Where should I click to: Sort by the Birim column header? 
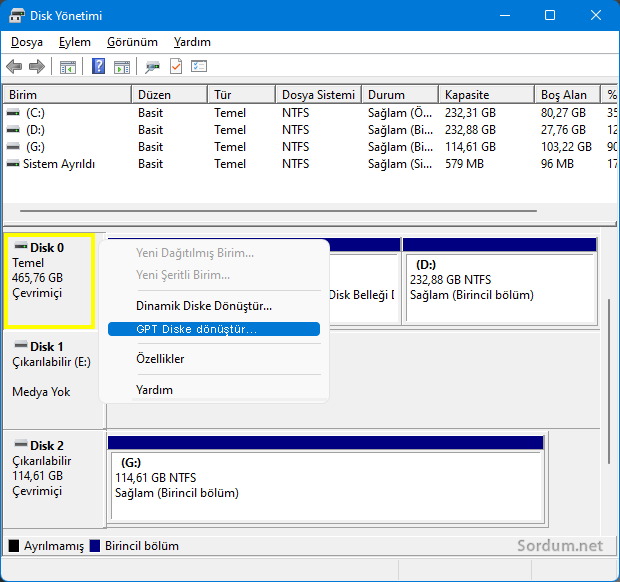tap(67, 95)
